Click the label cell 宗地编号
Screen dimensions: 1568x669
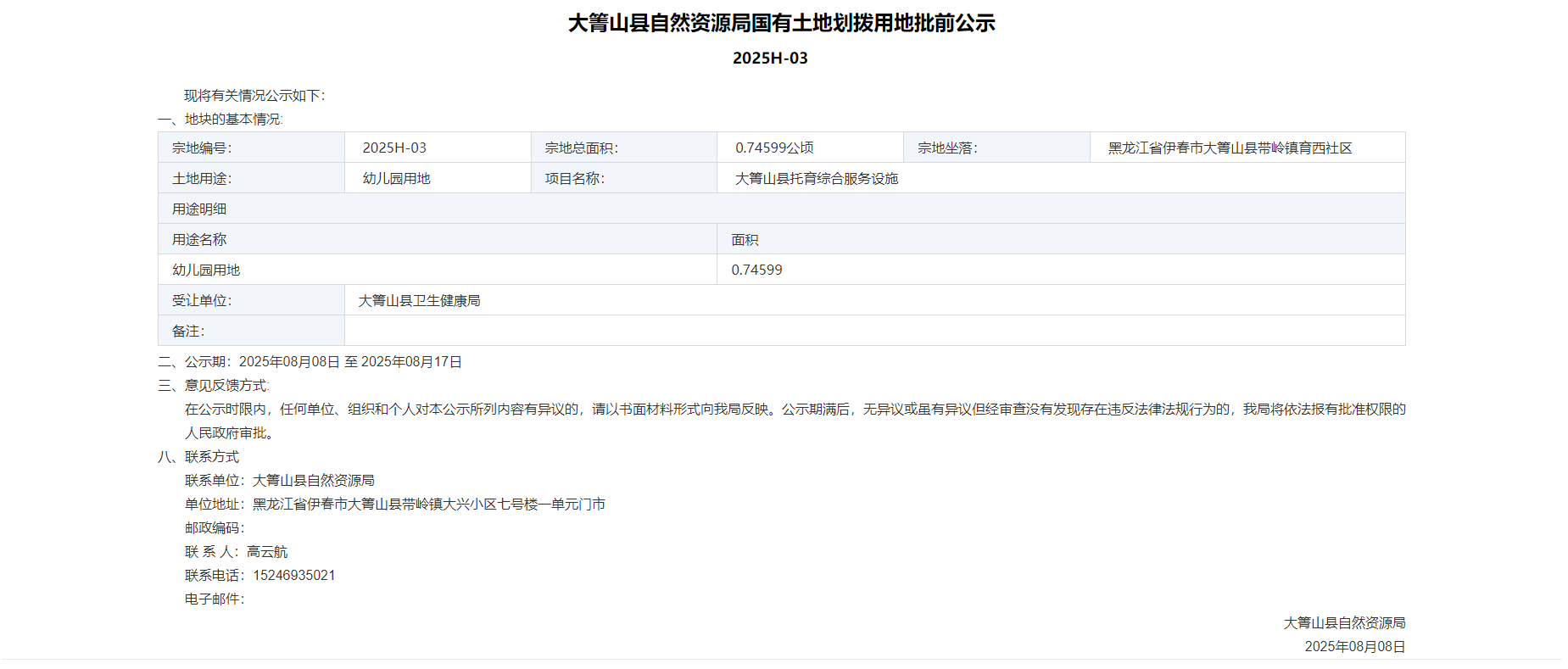(x=251, y=148)
